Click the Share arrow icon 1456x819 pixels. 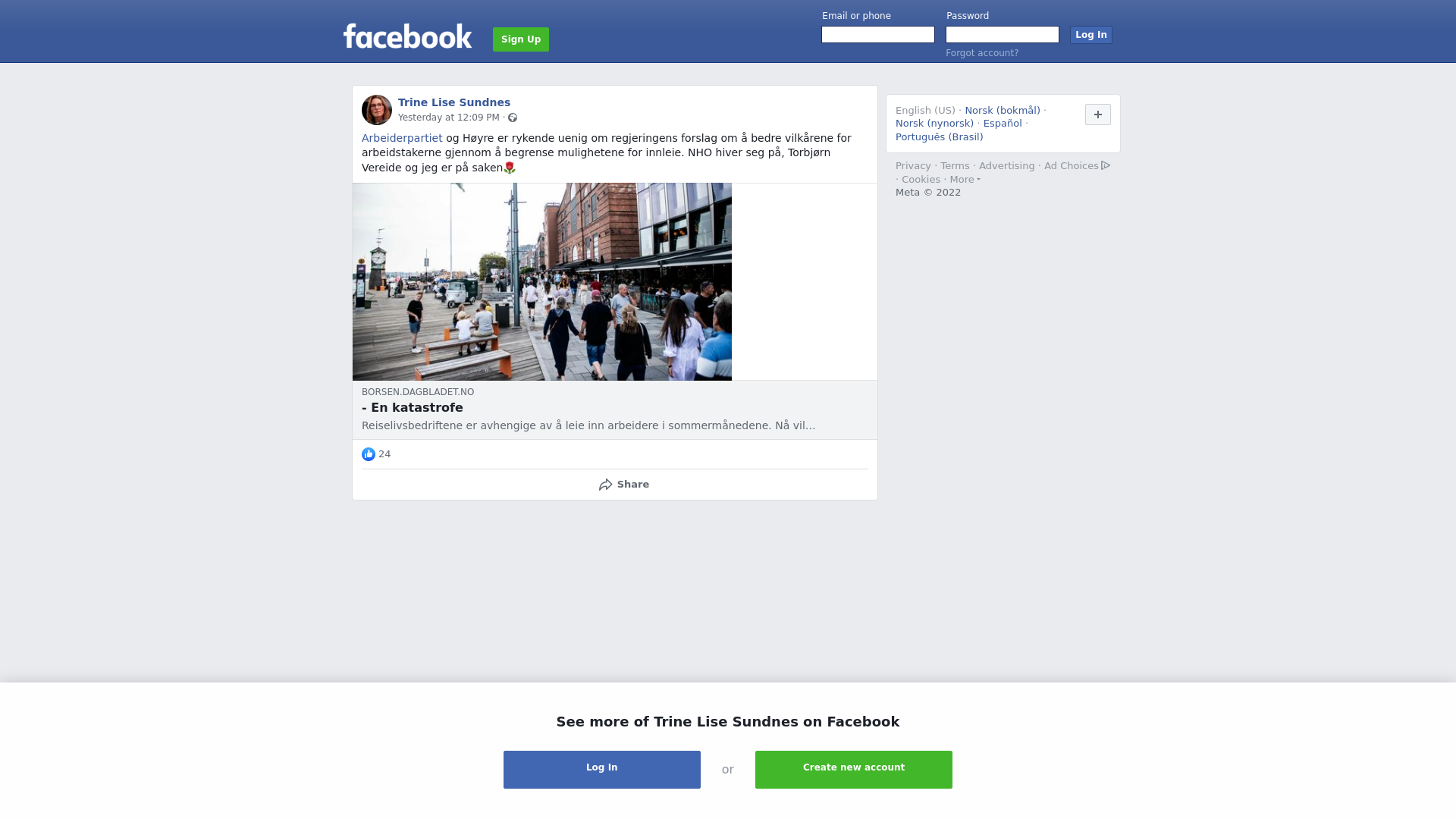click(605, 485)
